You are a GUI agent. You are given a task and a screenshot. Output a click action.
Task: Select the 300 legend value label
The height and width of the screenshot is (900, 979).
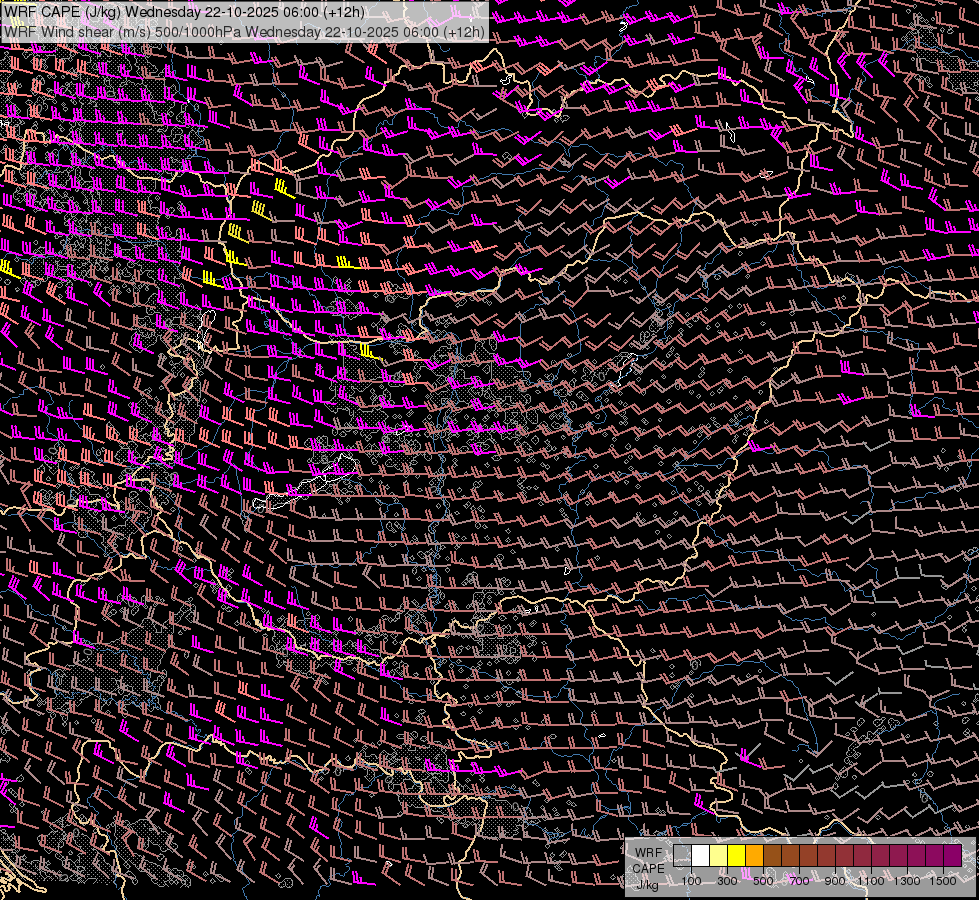727,881
